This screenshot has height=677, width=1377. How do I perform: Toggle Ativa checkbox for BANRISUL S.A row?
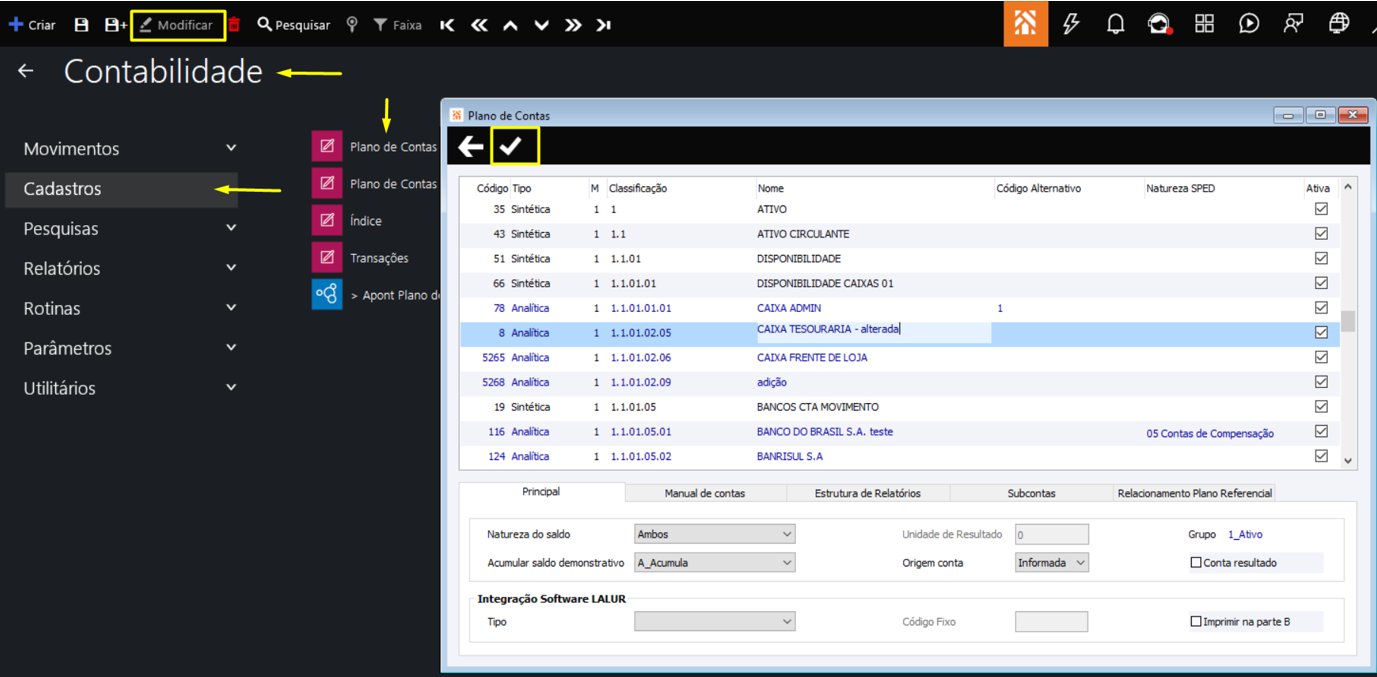point(1321,456)
